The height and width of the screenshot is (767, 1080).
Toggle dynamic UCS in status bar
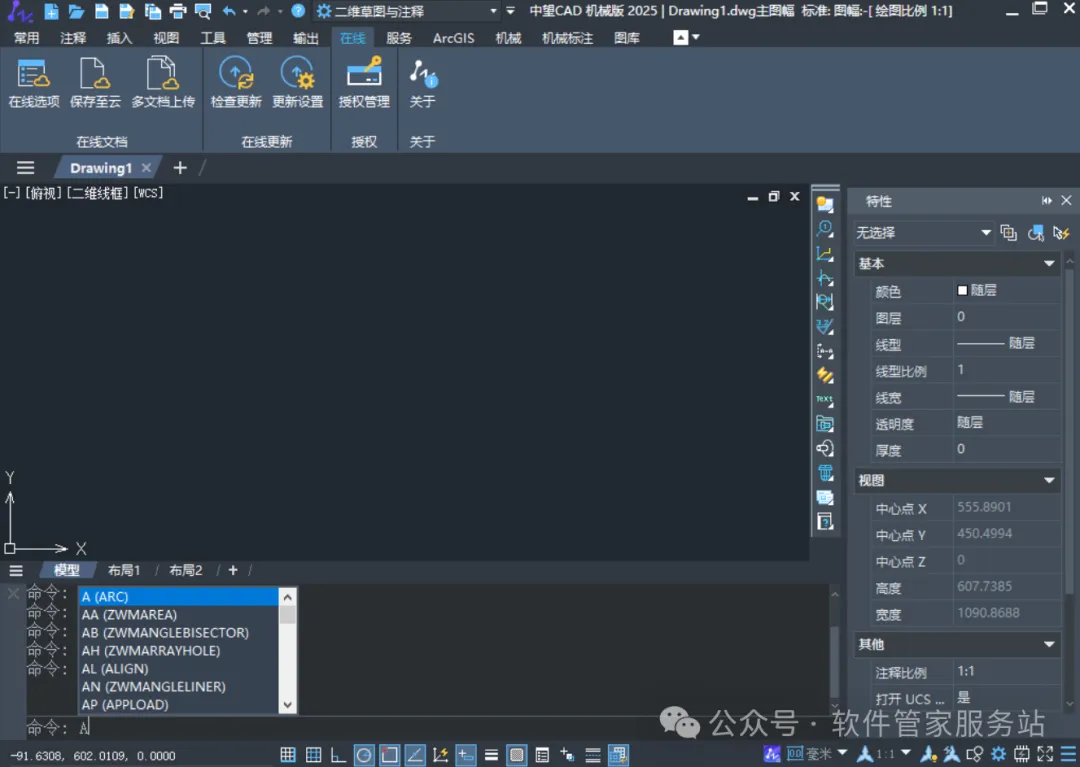440,755
